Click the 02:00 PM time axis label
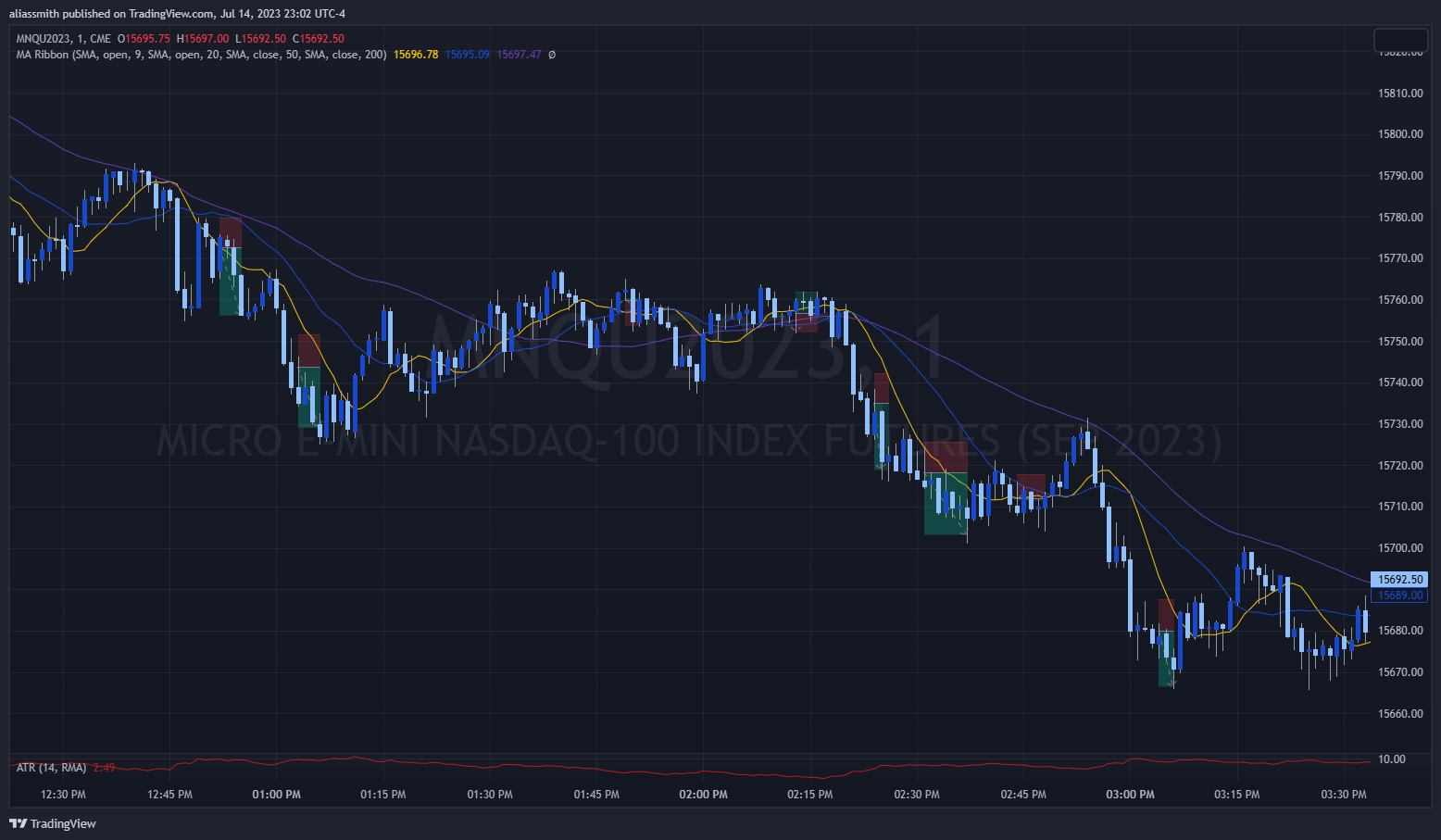The image size is (1441, 840). click(x=704, y=795)
